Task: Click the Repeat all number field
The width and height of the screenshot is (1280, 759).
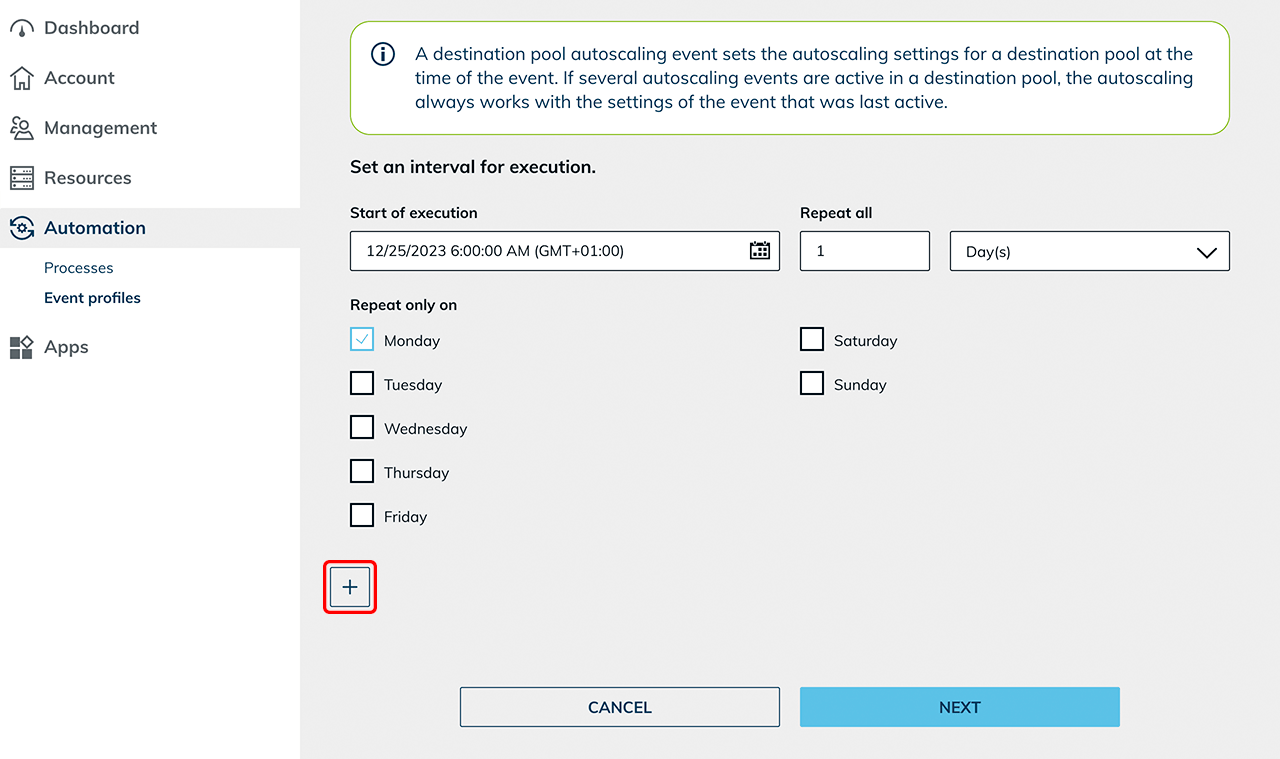Action: point(864,251)
